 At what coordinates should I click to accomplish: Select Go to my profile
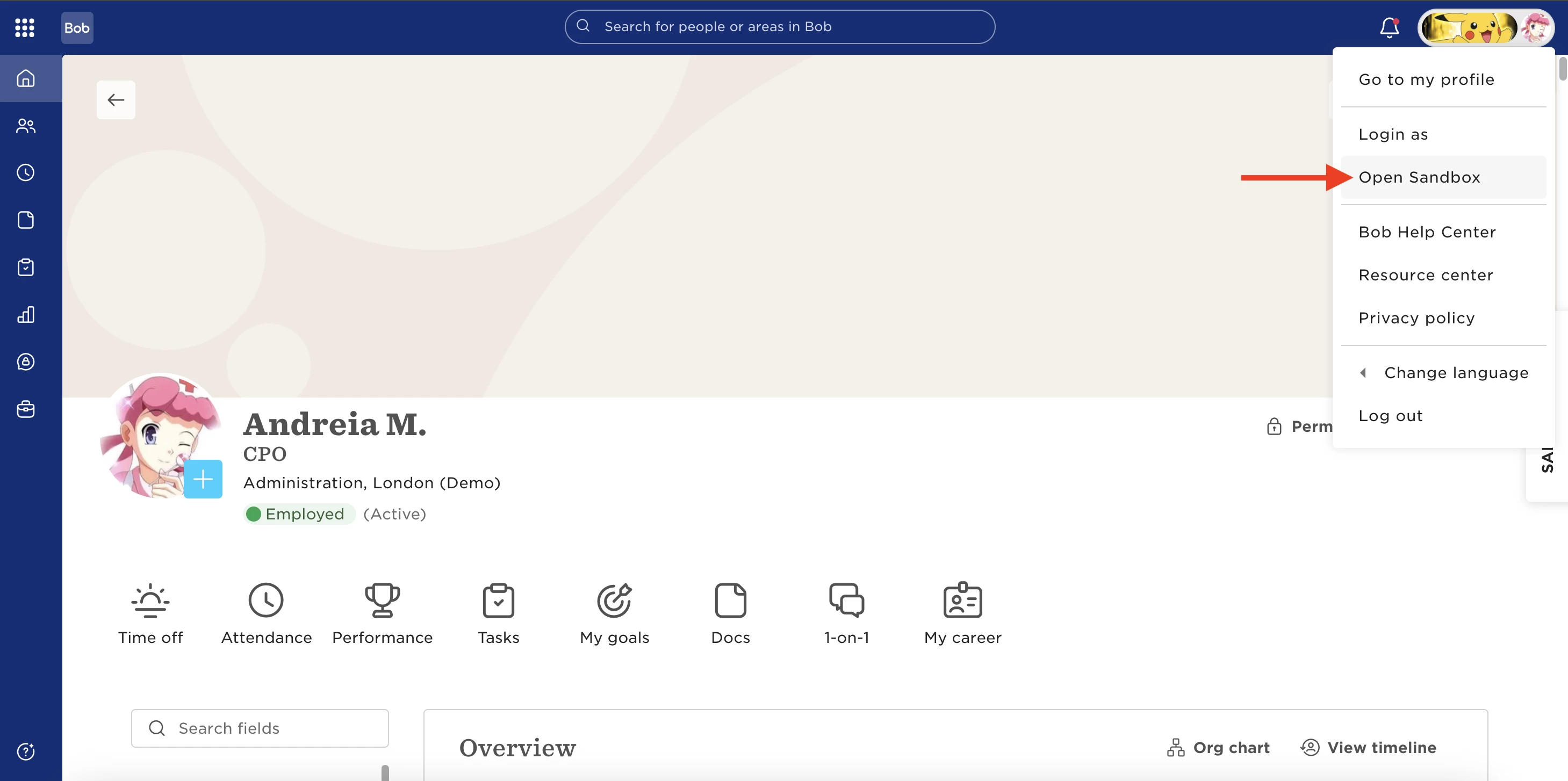(x=1443, y=79)
